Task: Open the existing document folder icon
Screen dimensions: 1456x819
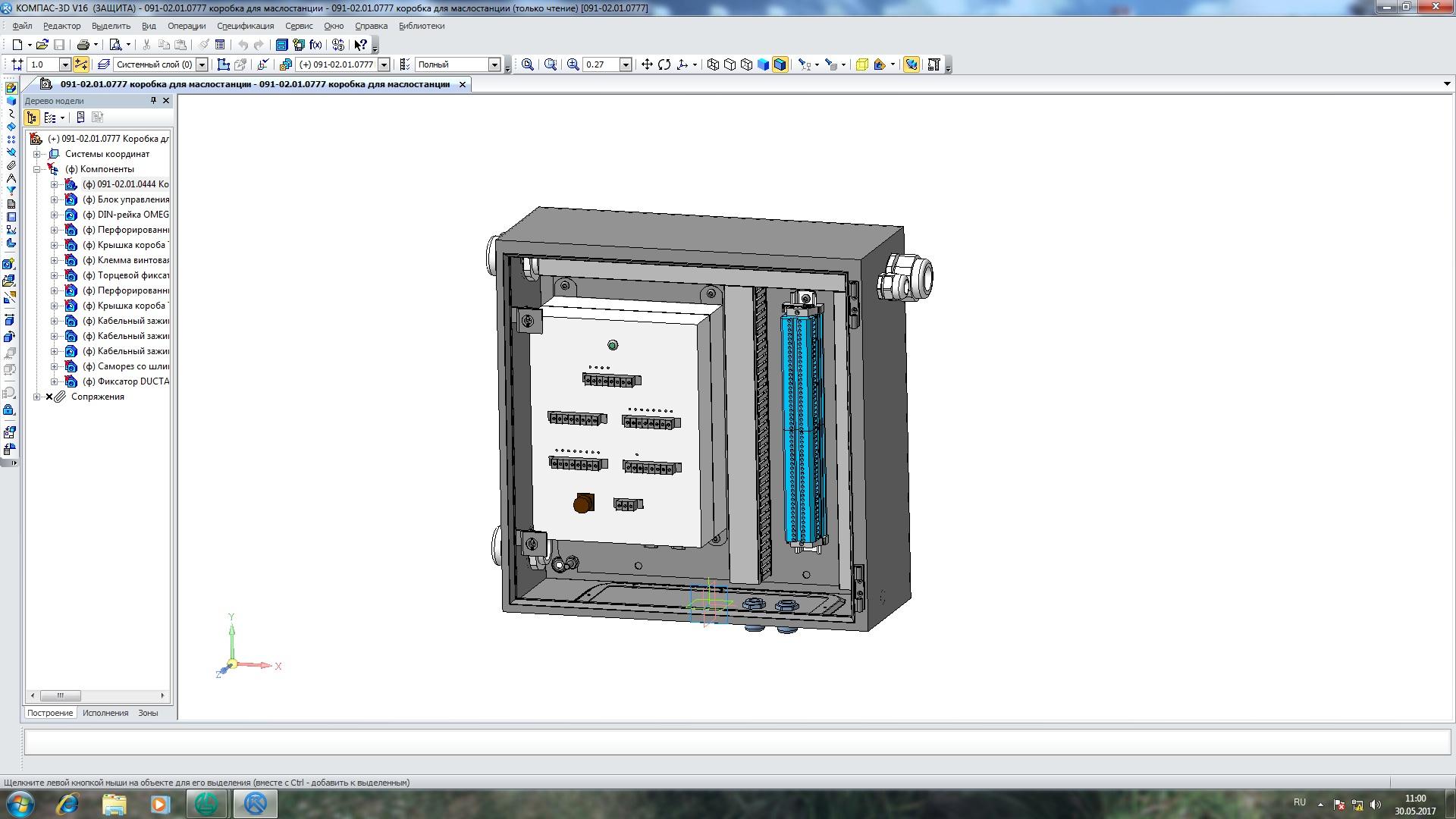Action: 42,45
